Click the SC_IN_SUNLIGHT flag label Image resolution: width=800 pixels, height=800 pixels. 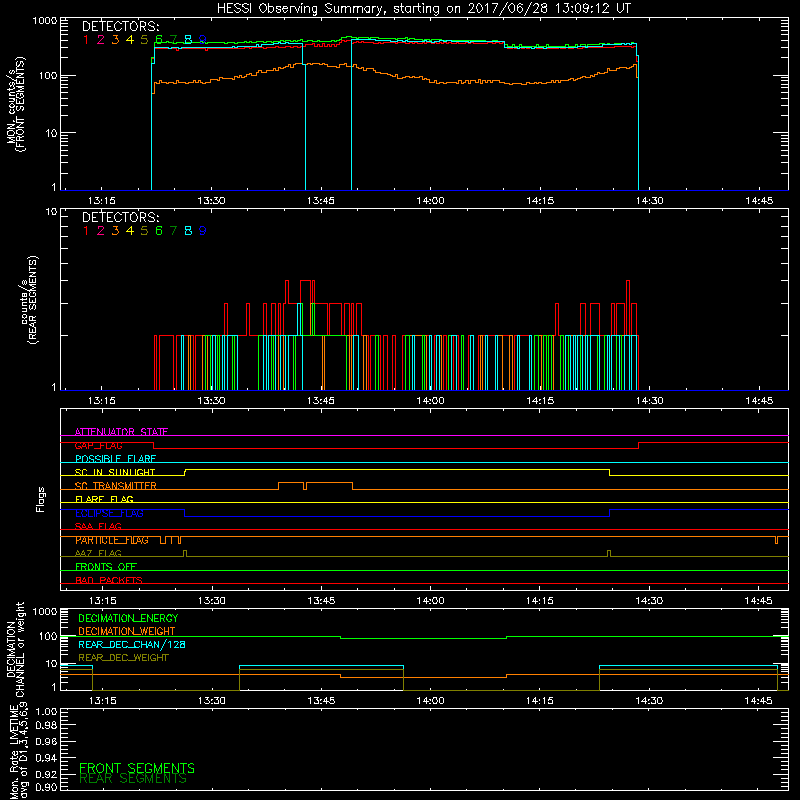115,472
